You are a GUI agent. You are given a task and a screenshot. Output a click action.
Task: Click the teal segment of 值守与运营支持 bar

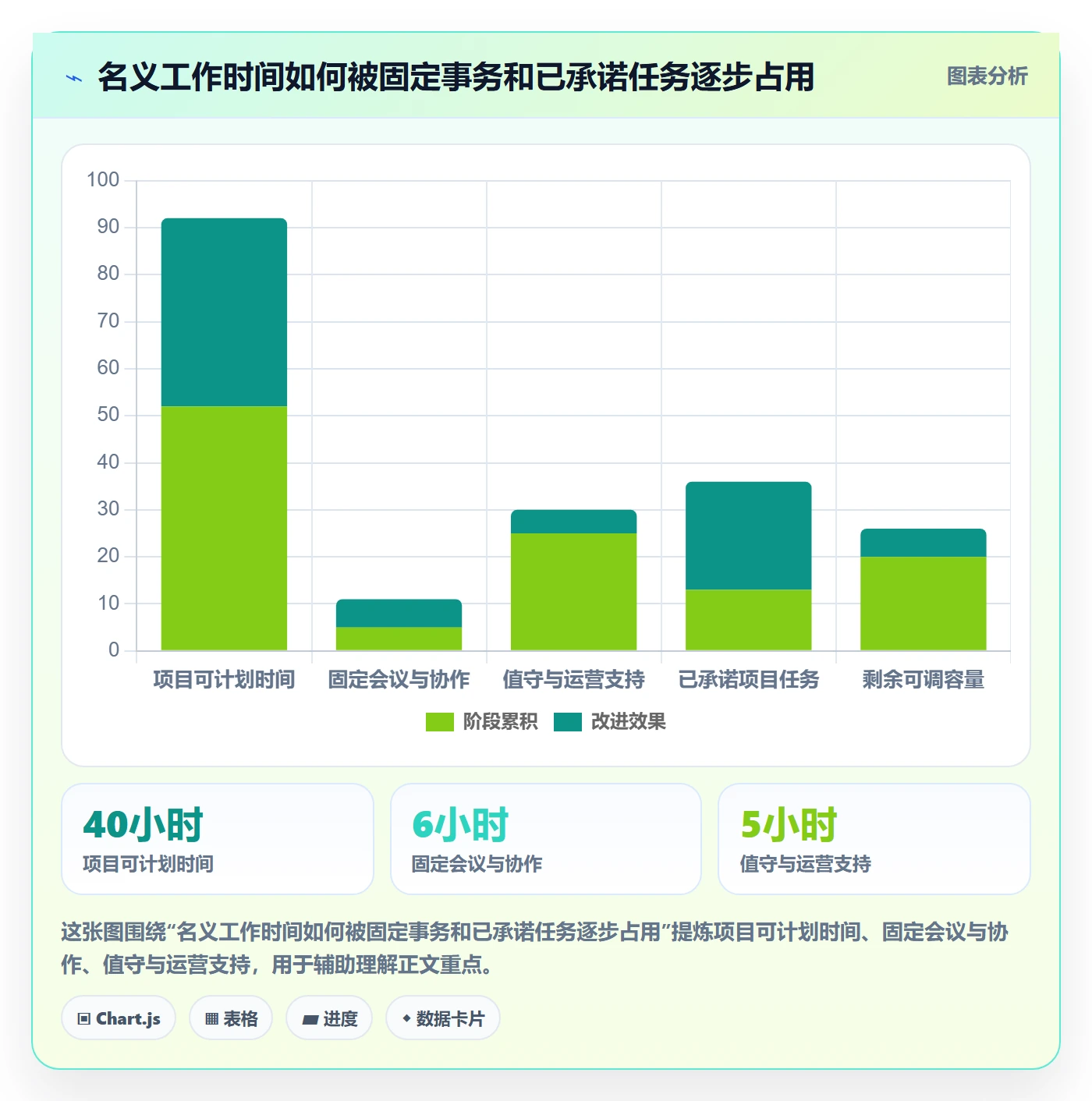(x=573, y=522)
